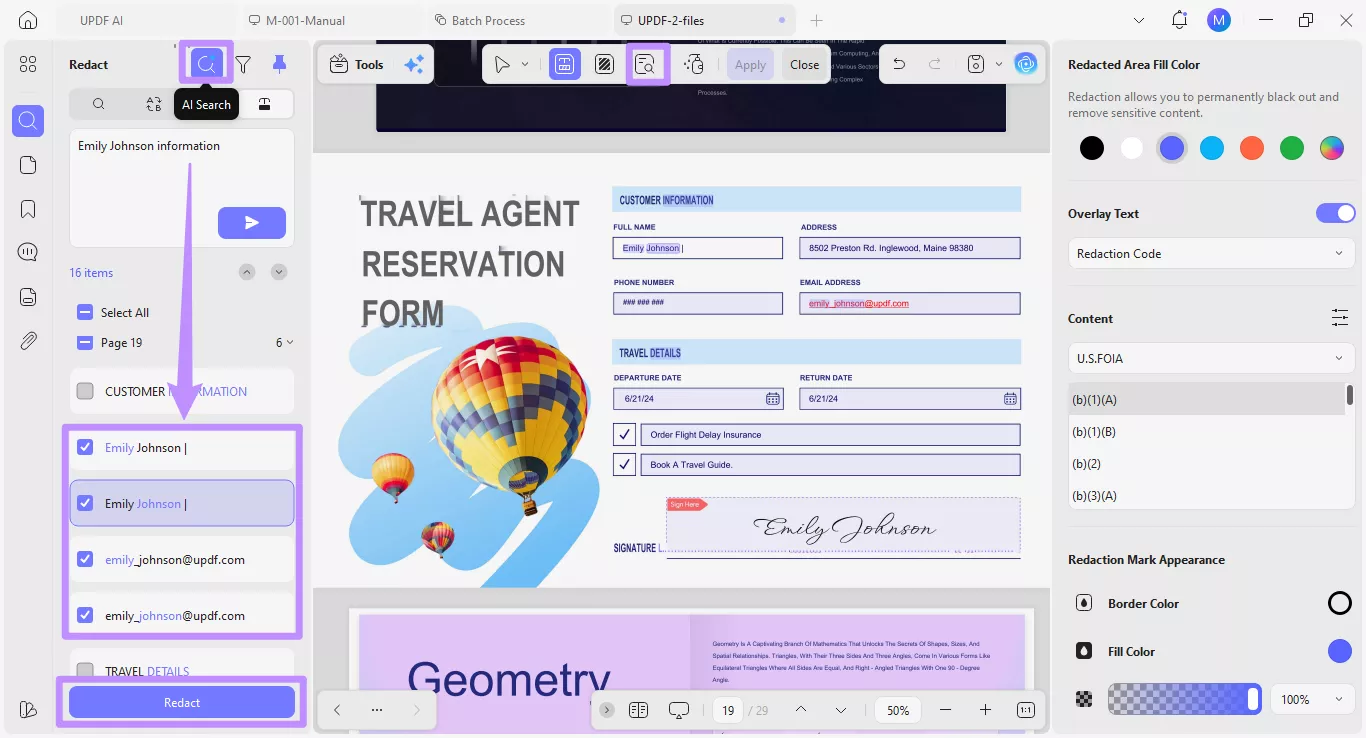Image resolution: width=1366 pixels, height=738 pixels.
Task: Open the Redaction Code dropdown
Action: point(1211,253)
